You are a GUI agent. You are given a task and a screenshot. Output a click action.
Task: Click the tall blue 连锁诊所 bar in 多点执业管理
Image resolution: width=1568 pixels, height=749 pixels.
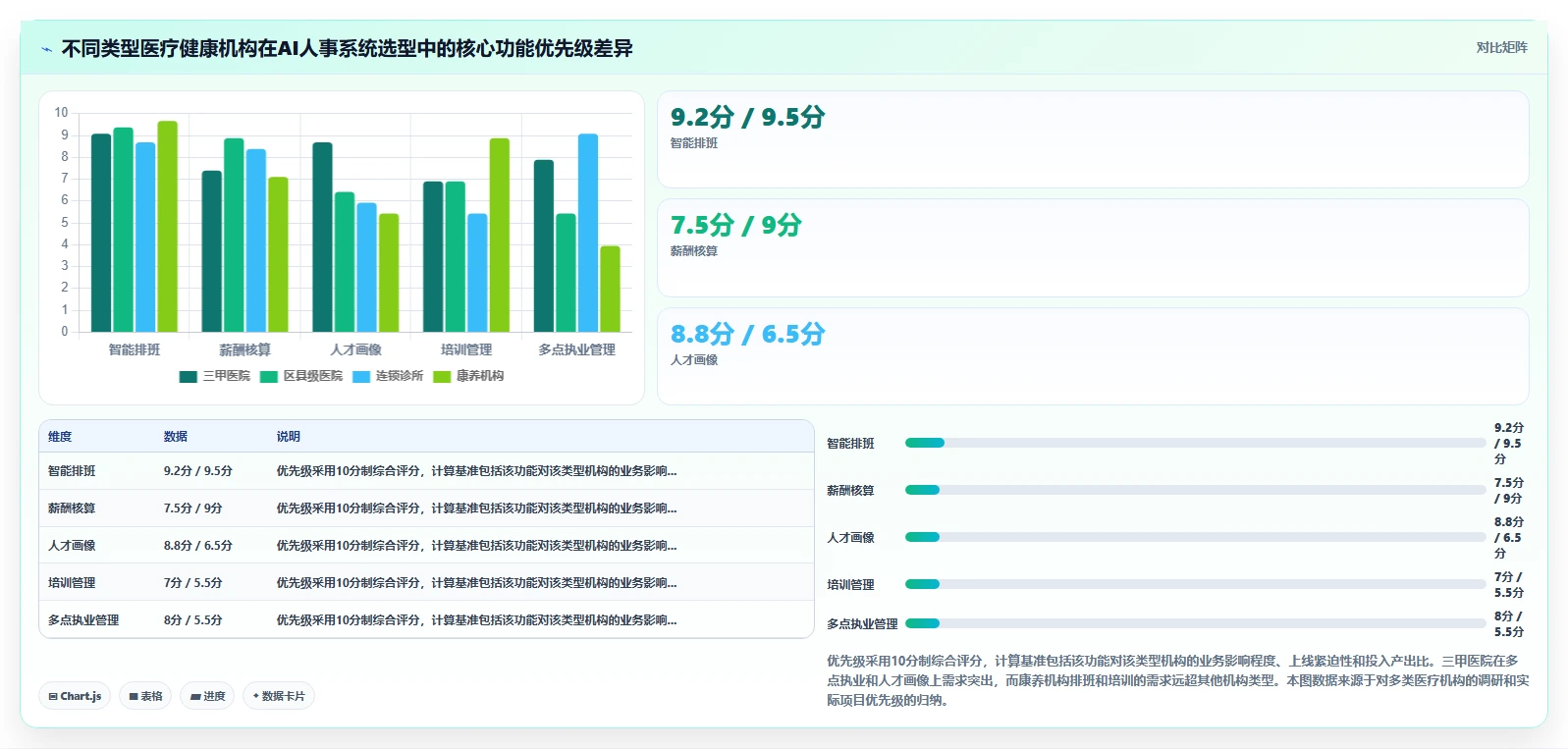pyautogui.click(x=588, y=233)
